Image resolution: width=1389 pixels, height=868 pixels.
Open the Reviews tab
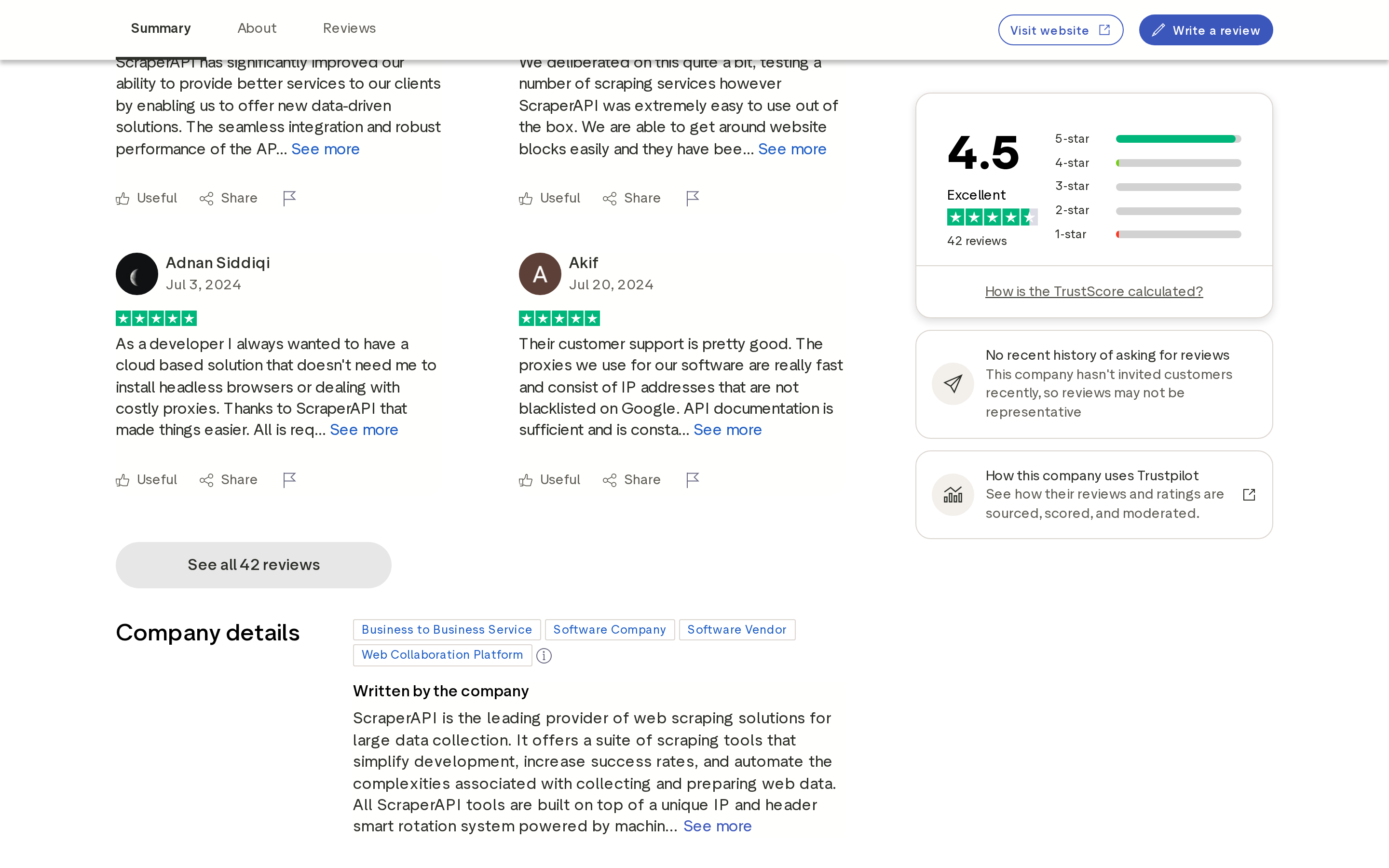pos(349,28)
